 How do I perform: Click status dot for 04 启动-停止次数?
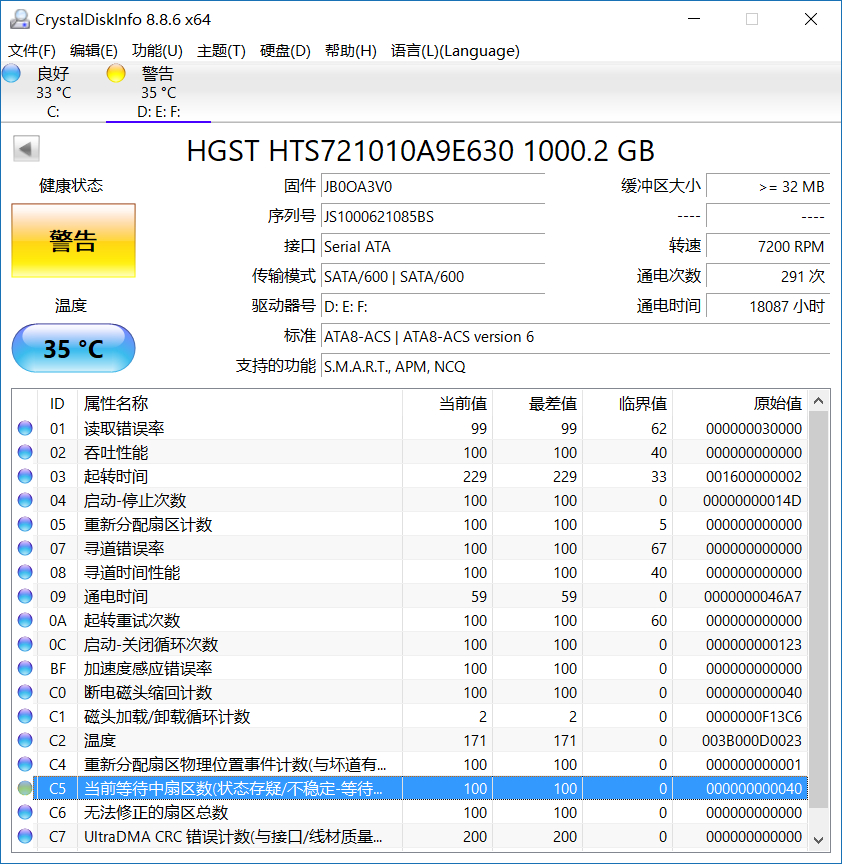[25, 500]
